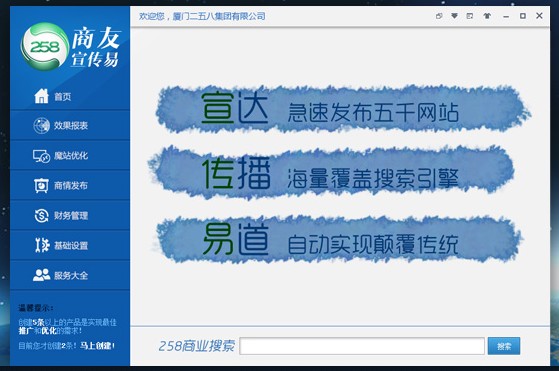
Task: Close the 商友宣传易 window
Action: (539, 15)
